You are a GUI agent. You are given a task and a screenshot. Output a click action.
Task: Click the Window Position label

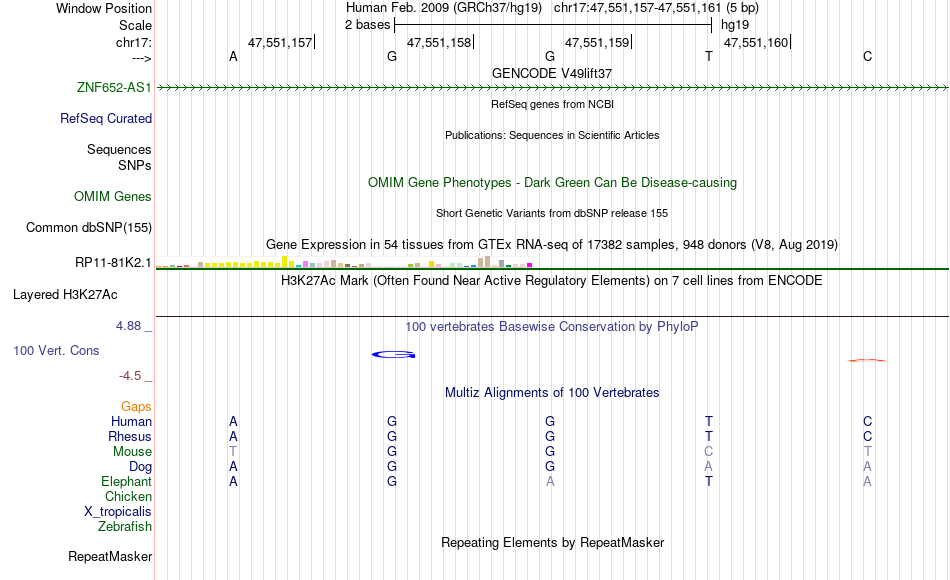pyautogui.click(x=104, y=8)
